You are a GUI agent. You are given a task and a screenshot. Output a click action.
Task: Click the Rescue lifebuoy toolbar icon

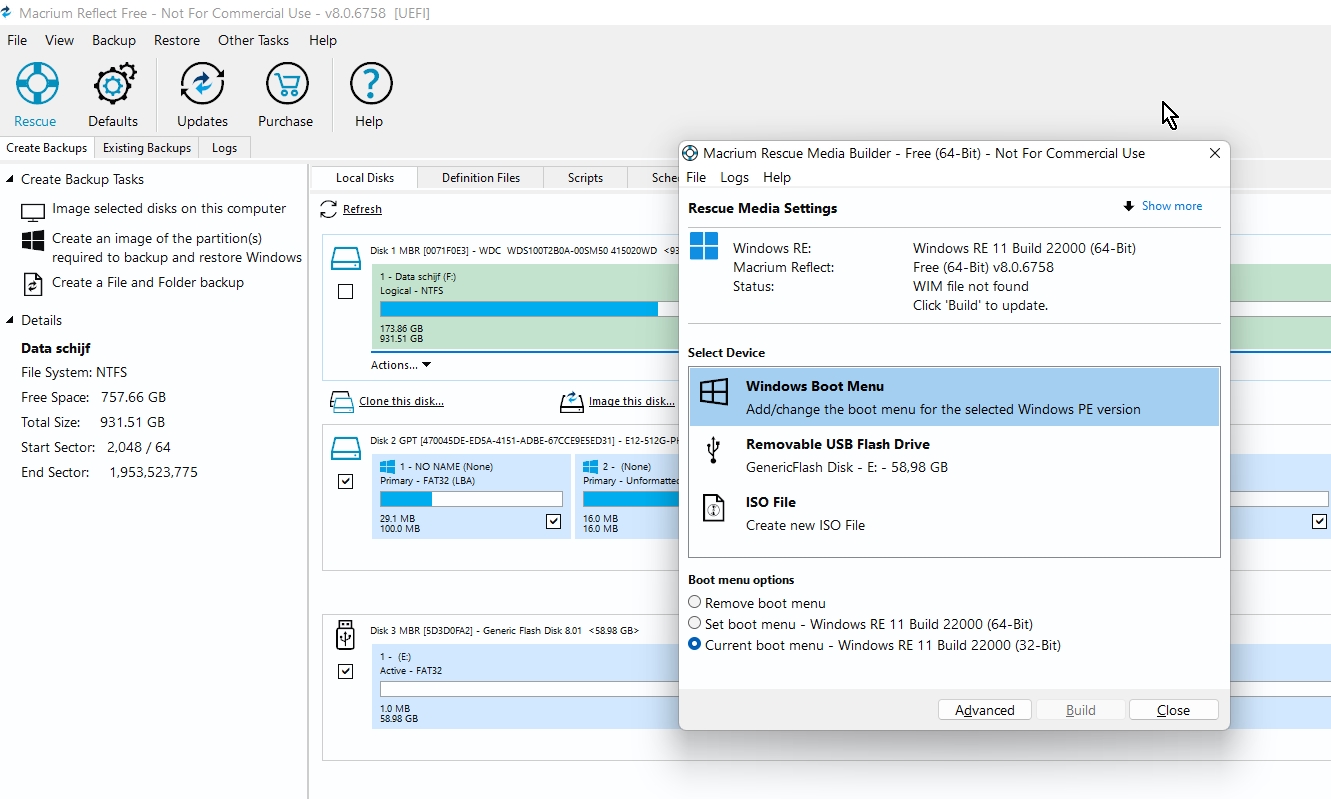coord(36,86)
